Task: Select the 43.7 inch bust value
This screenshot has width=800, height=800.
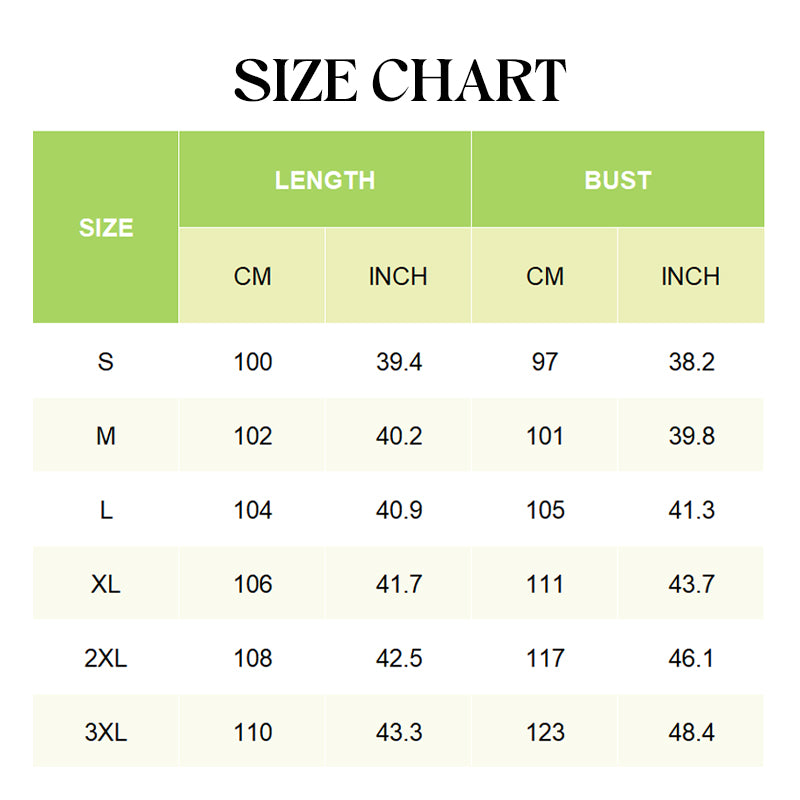Action: click(691, 584)
